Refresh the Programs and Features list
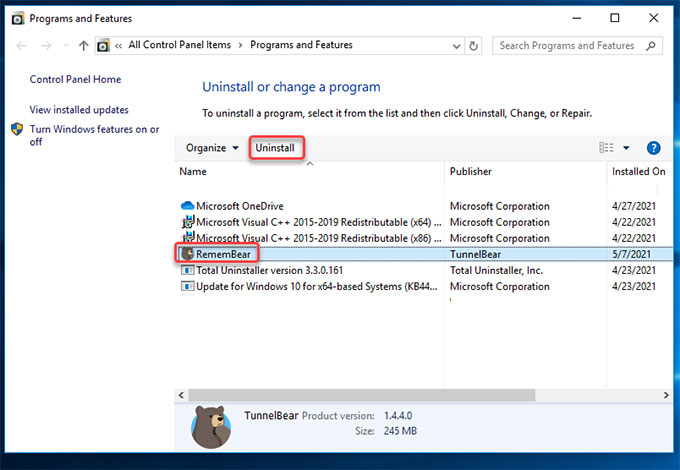This screenshot has width=680, height=470. coord(473,46)
